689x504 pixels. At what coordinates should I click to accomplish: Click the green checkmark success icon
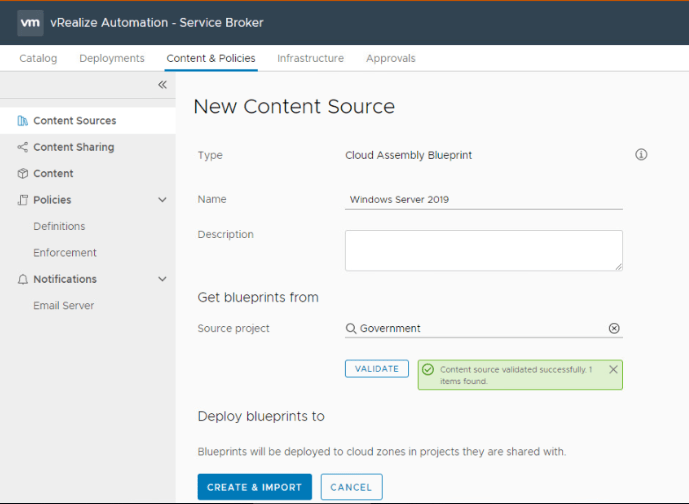[x=428, y=369]
